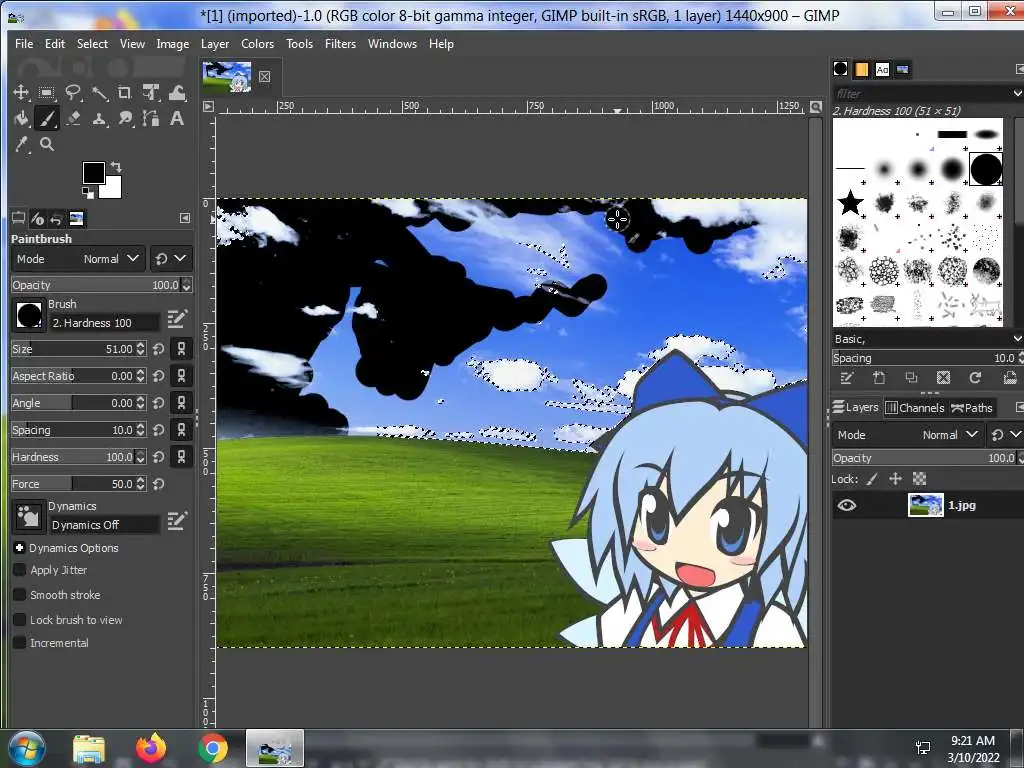Open the Layer menu
1024x768 pixels.
215,44
